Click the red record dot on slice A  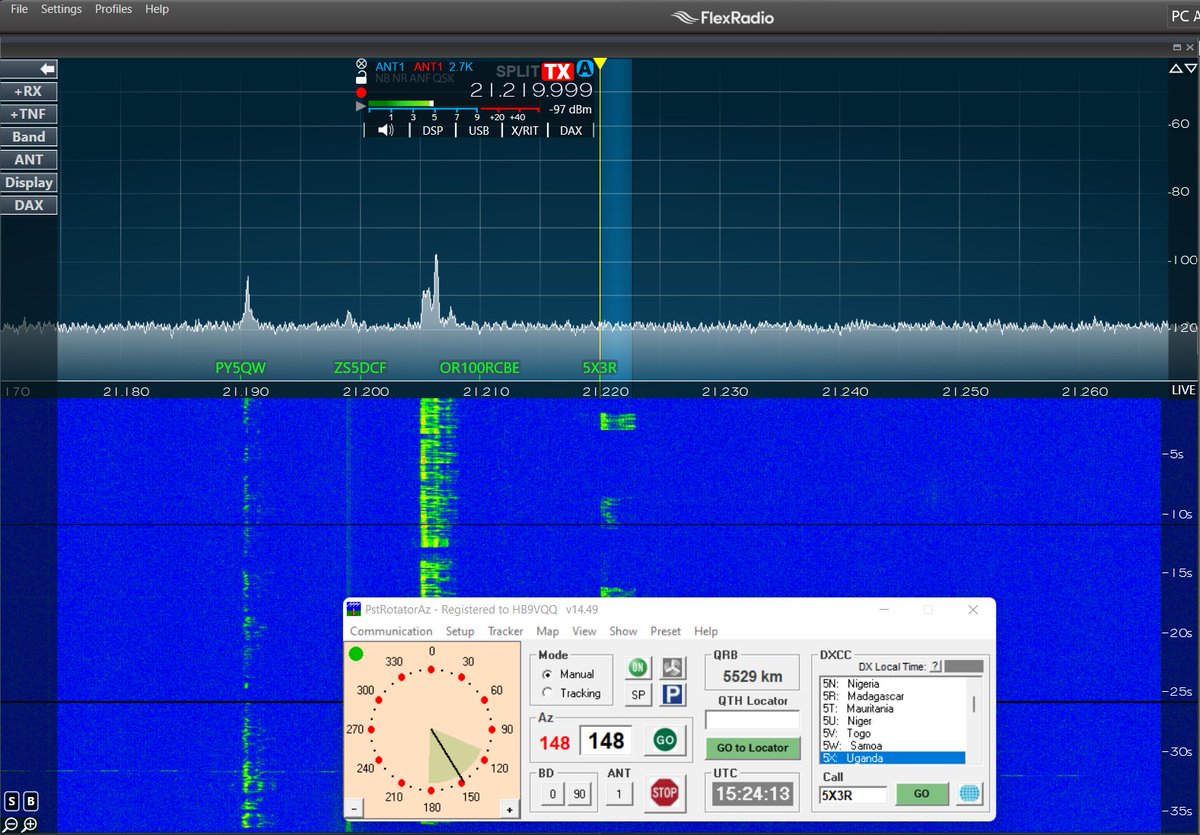click(x=361, y=91)
